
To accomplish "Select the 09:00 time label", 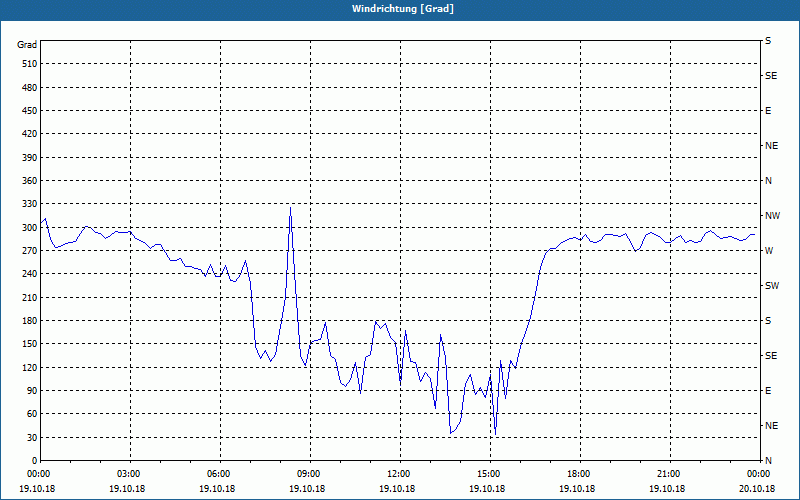I will pos(310,473).
